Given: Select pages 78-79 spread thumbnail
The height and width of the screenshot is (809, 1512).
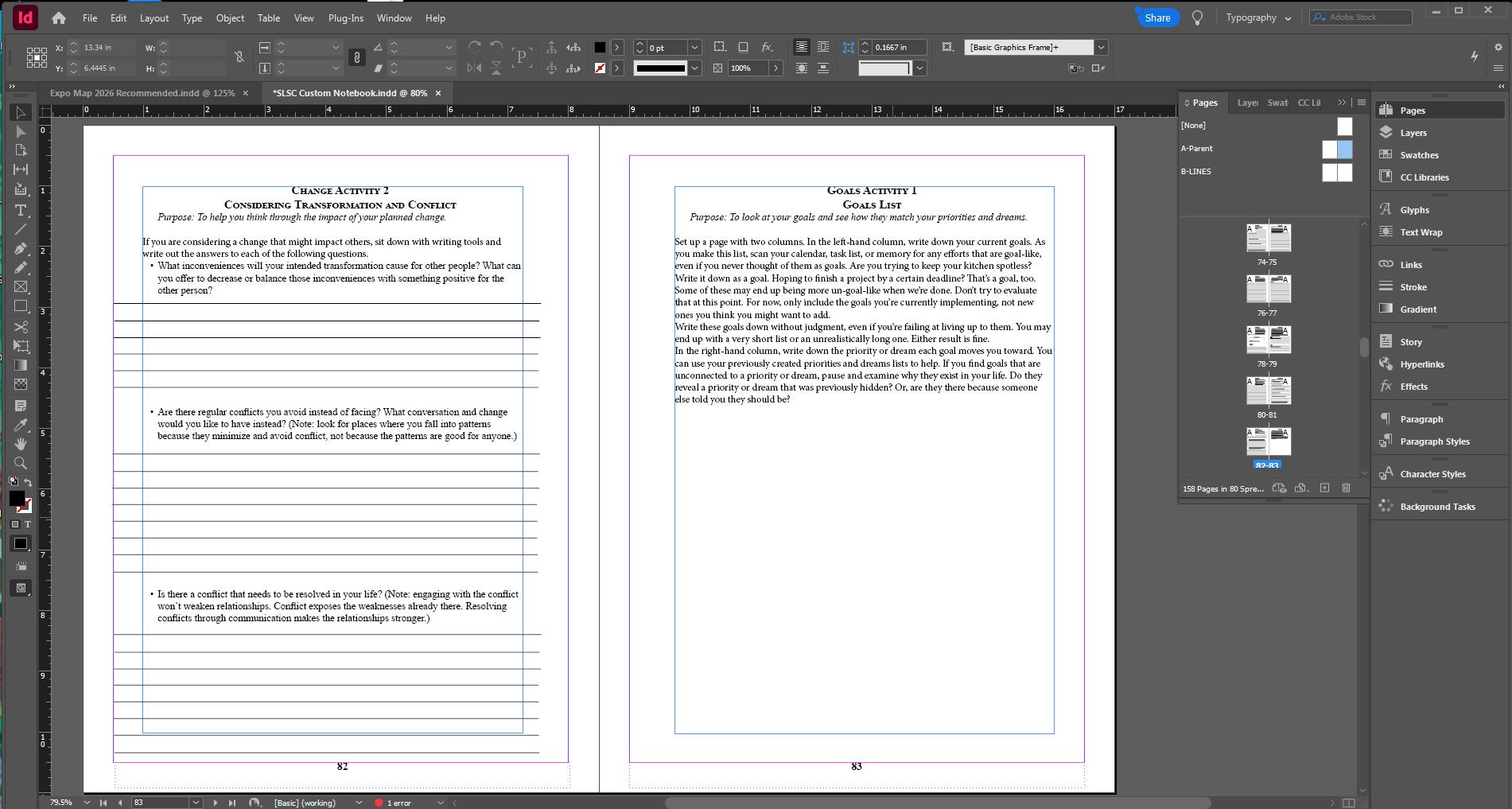Looking at the screenshot, I should [x=1268, y=340].
